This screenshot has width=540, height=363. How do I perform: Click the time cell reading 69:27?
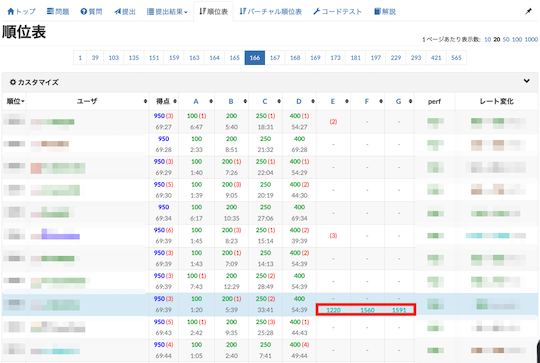pyautogui.click(x=164, y=127)
